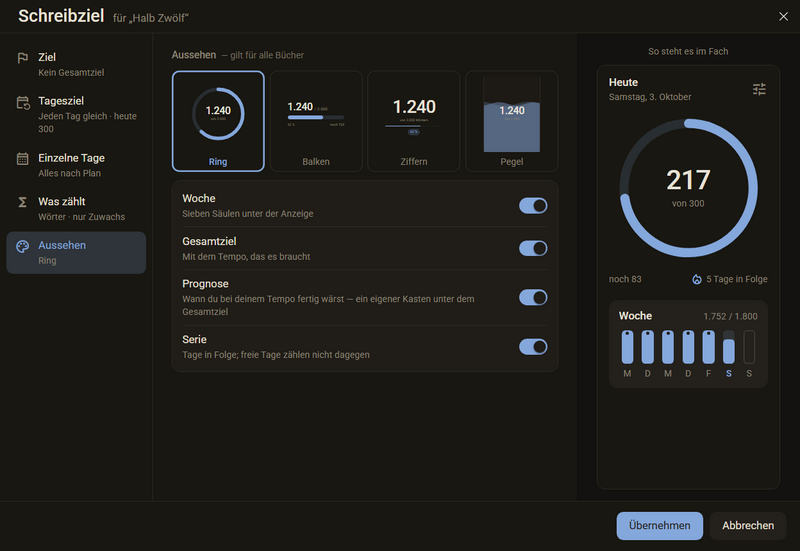The height and width of the screenshot is (551, 800).
Task: Toggle the Woche switch off
Action: coord(533,206)
